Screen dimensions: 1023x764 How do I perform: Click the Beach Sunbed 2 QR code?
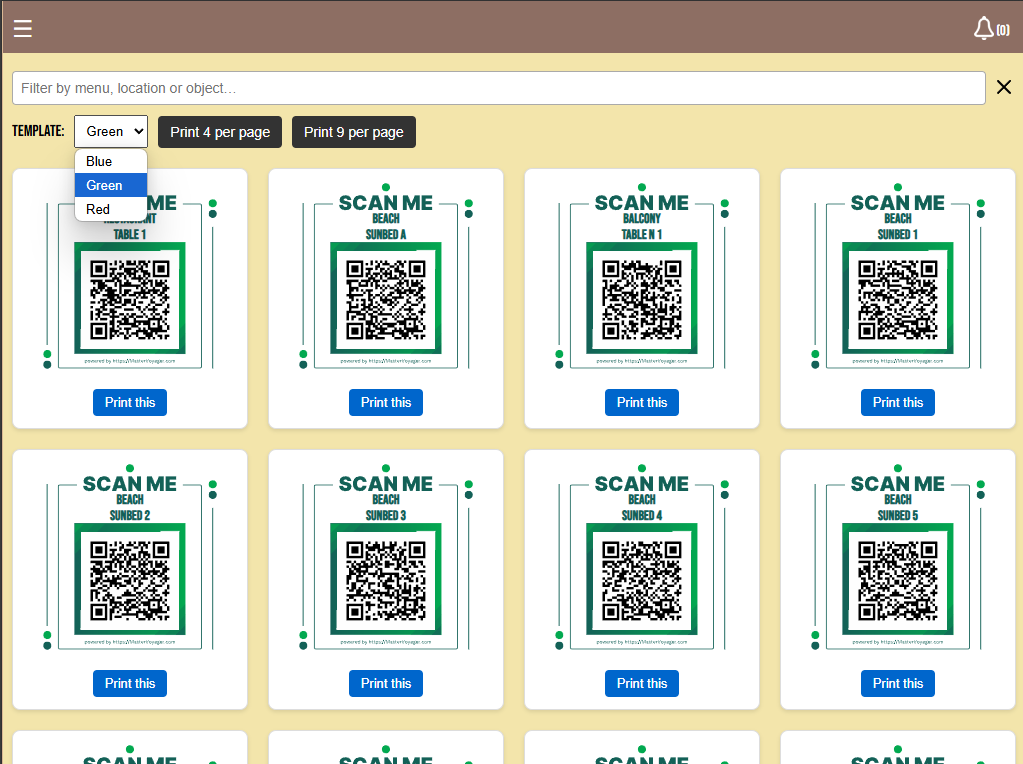[130, 579]
